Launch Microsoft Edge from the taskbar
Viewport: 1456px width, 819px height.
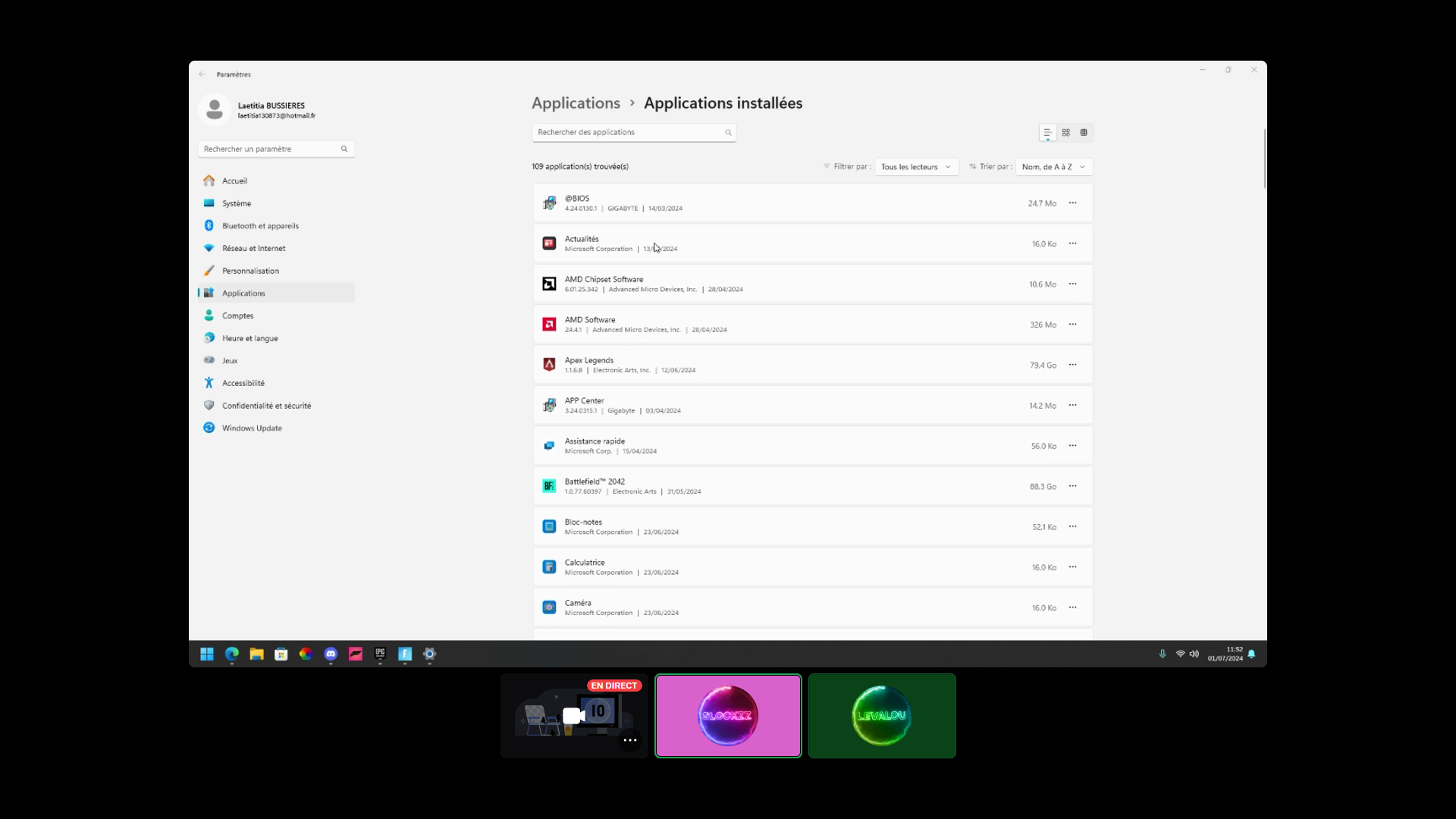coord(232,654)
